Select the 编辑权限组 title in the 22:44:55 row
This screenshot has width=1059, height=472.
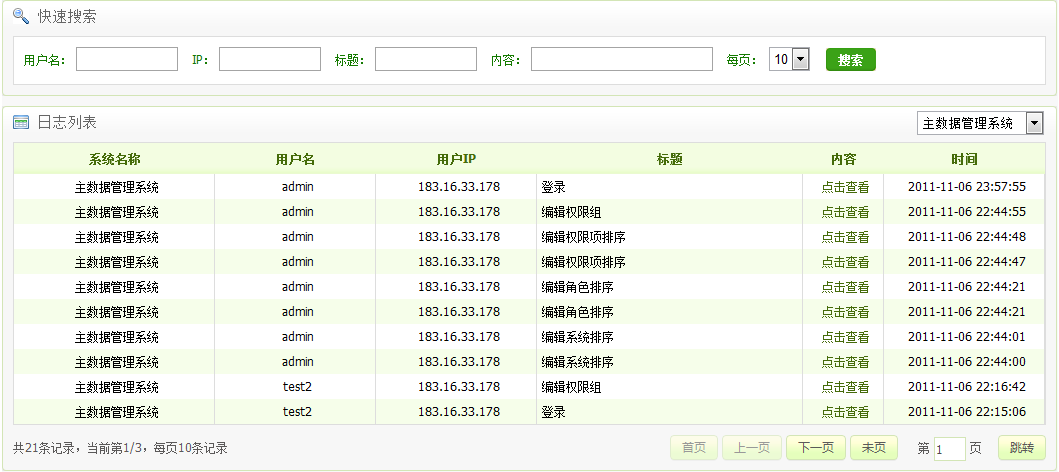[x=571, y=212]
